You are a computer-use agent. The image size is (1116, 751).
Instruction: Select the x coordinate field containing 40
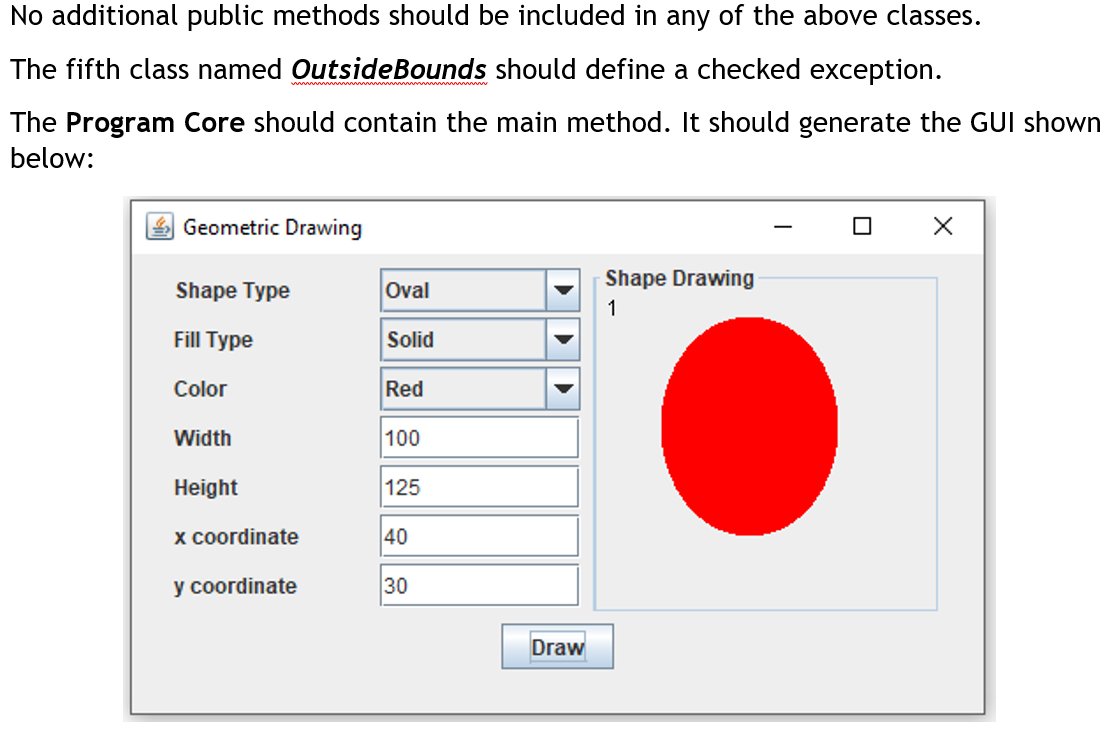(x=478, y=536)
